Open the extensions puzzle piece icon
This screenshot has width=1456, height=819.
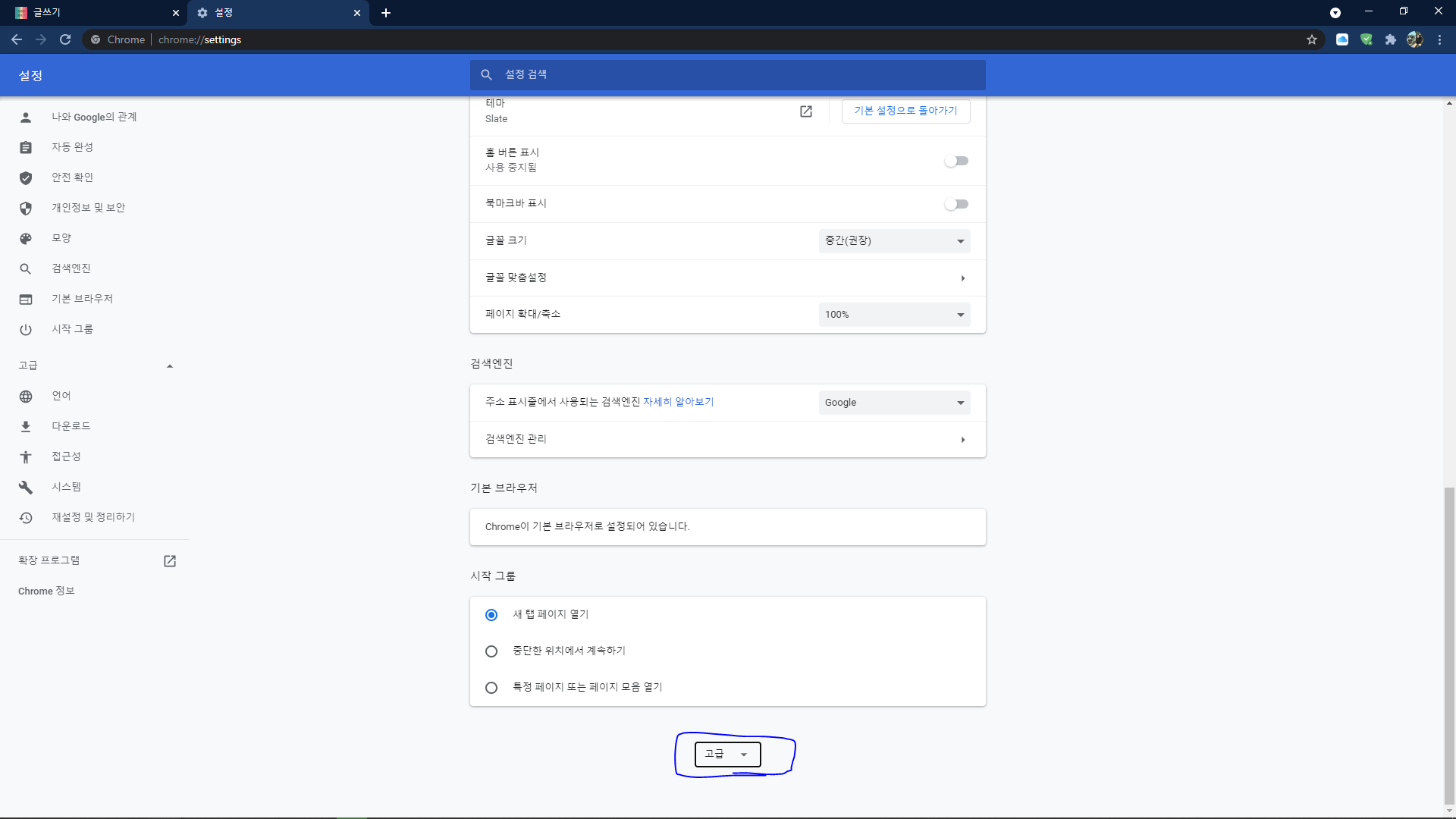1390,39
